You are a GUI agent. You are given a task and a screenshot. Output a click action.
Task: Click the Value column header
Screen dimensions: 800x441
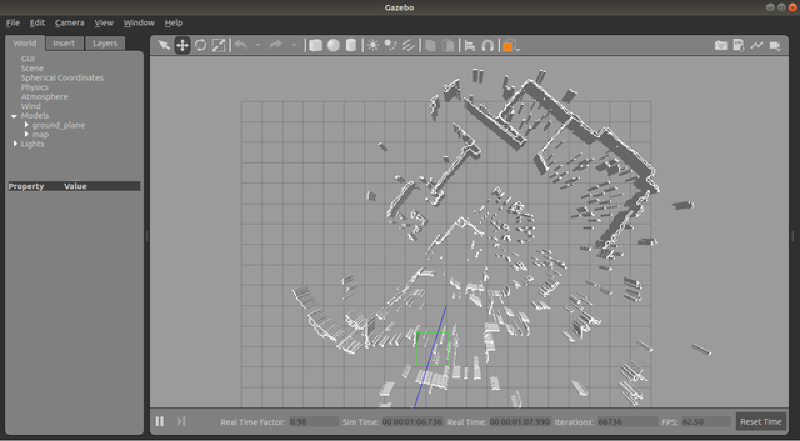coord(75,186)
